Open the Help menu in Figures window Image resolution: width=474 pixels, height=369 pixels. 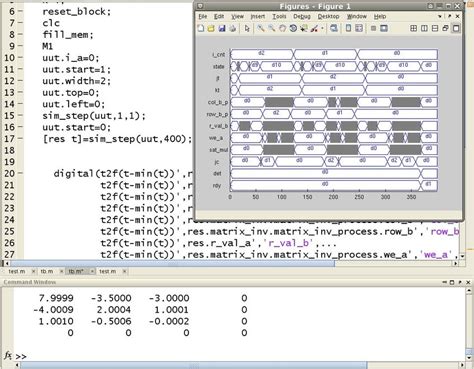380,16
